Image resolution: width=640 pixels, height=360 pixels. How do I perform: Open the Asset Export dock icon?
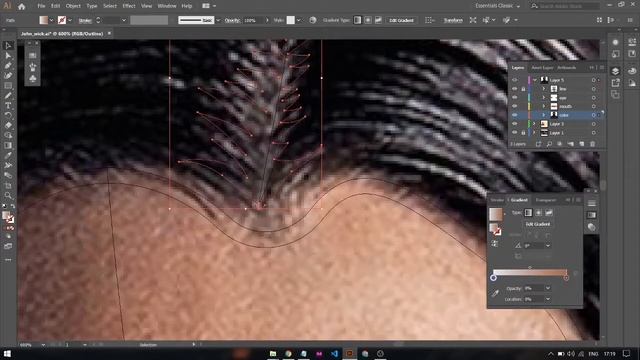pyautogui.click(x=616, y=83)
